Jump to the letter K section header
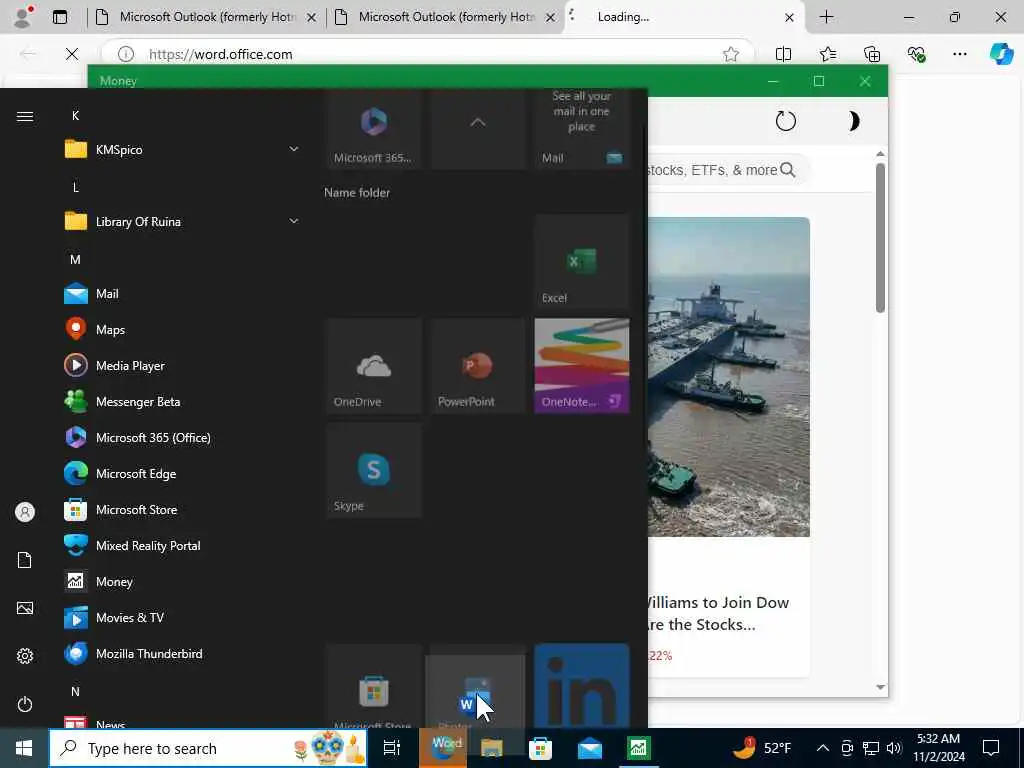This screenshot has width=1024, height=768. (76, 116)
